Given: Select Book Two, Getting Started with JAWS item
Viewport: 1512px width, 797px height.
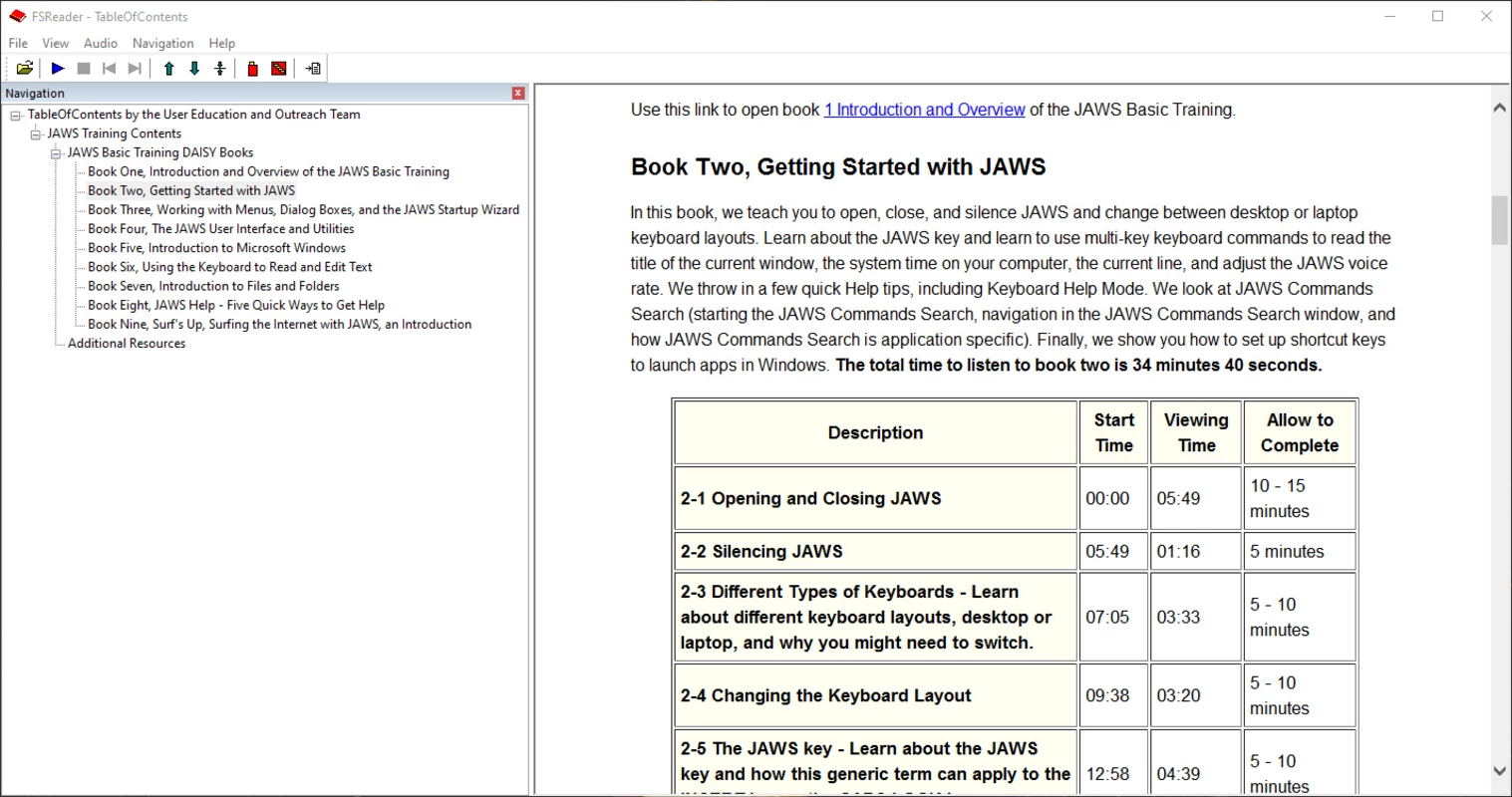Looking at the screenshot, I should 191,190.
